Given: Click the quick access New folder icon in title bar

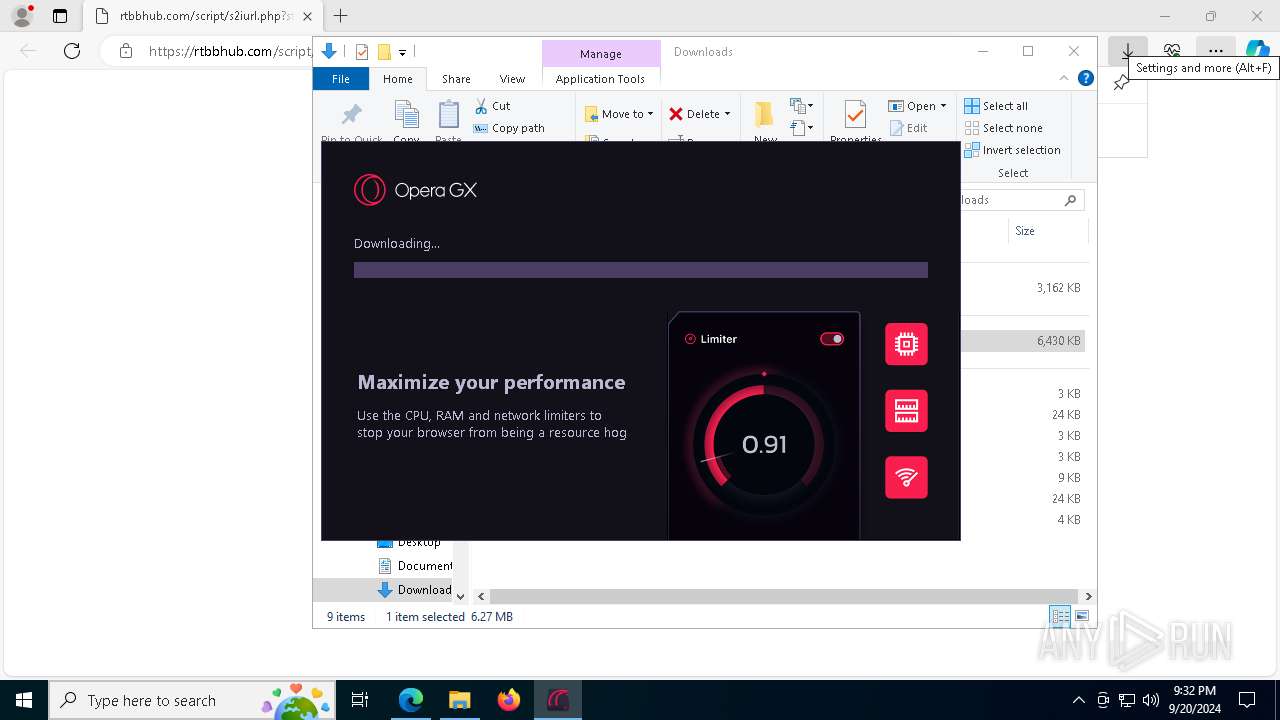Looking at the screenshot, I should [384, 52].
